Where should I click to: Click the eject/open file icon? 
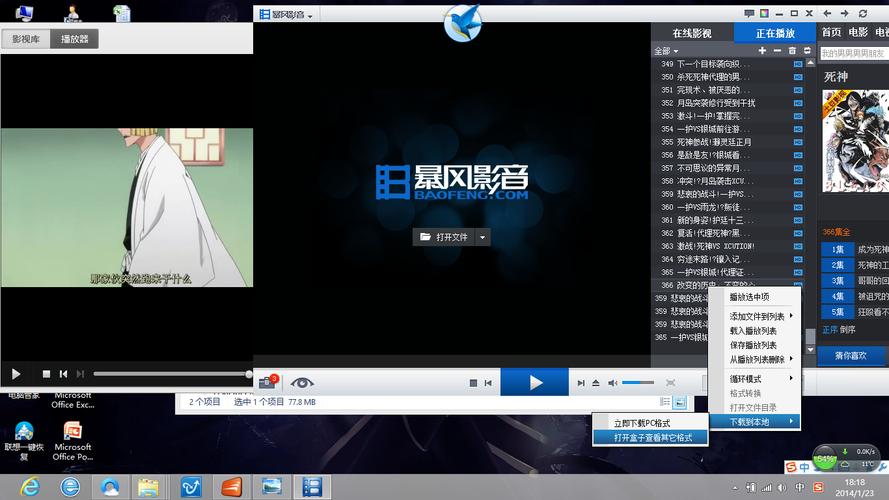click(x=596, y=383)
